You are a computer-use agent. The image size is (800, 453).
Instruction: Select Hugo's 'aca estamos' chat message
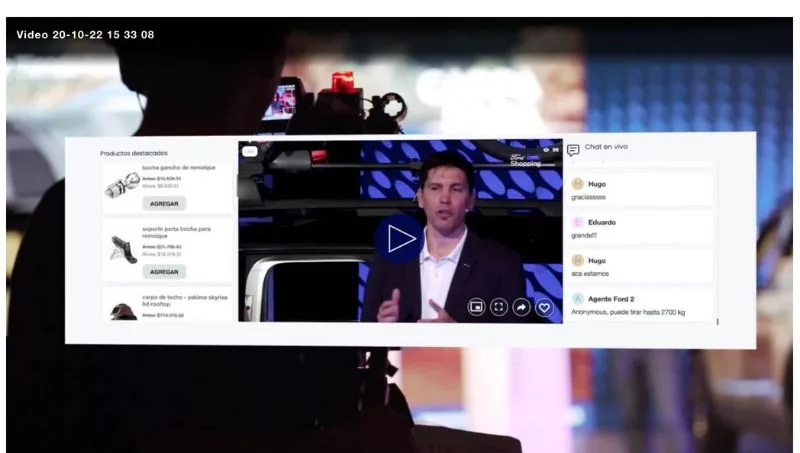coord(589,273)
